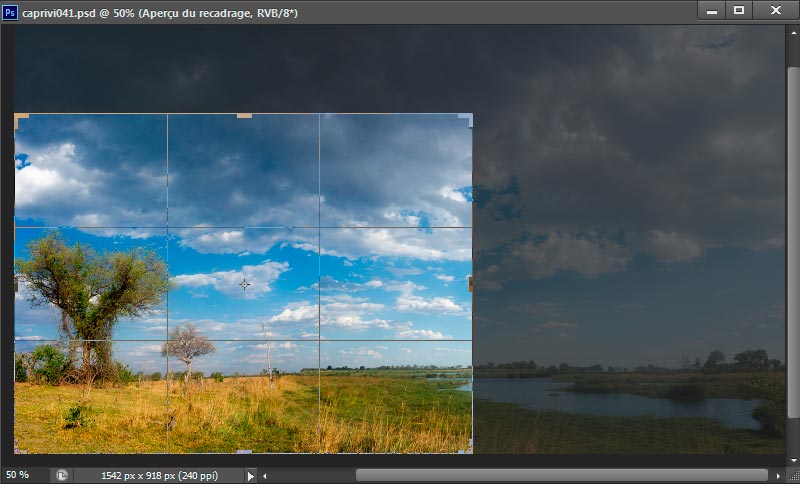The width and height of the screenshot is (800, 484).
Task: Click the small status bar icon beside zoom
Action: click(62, 475)
